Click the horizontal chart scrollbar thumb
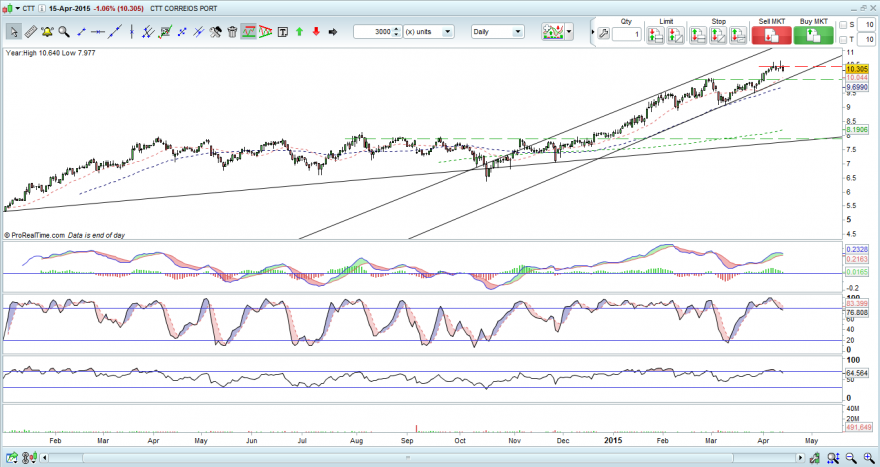The image size is (880, 467). tap(409, 457)
